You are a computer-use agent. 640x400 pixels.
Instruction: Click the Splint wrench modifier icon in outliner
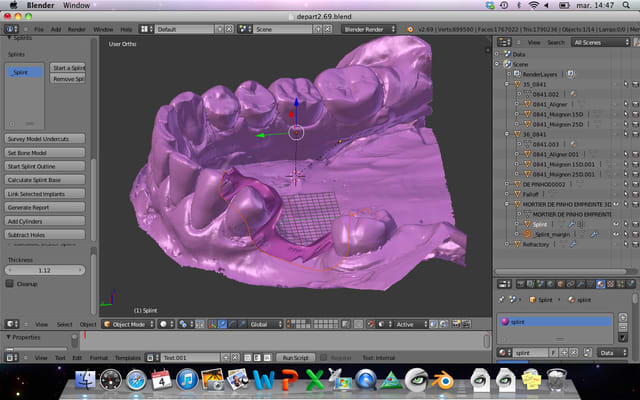coord(571,224)
